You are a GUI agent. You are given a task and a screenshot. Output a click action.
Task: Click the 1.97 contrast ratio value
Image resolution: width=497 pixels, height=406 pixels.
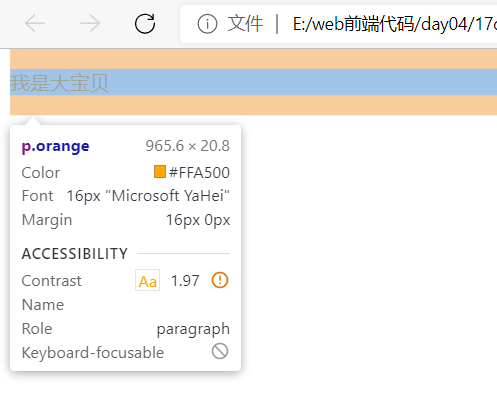185,281
